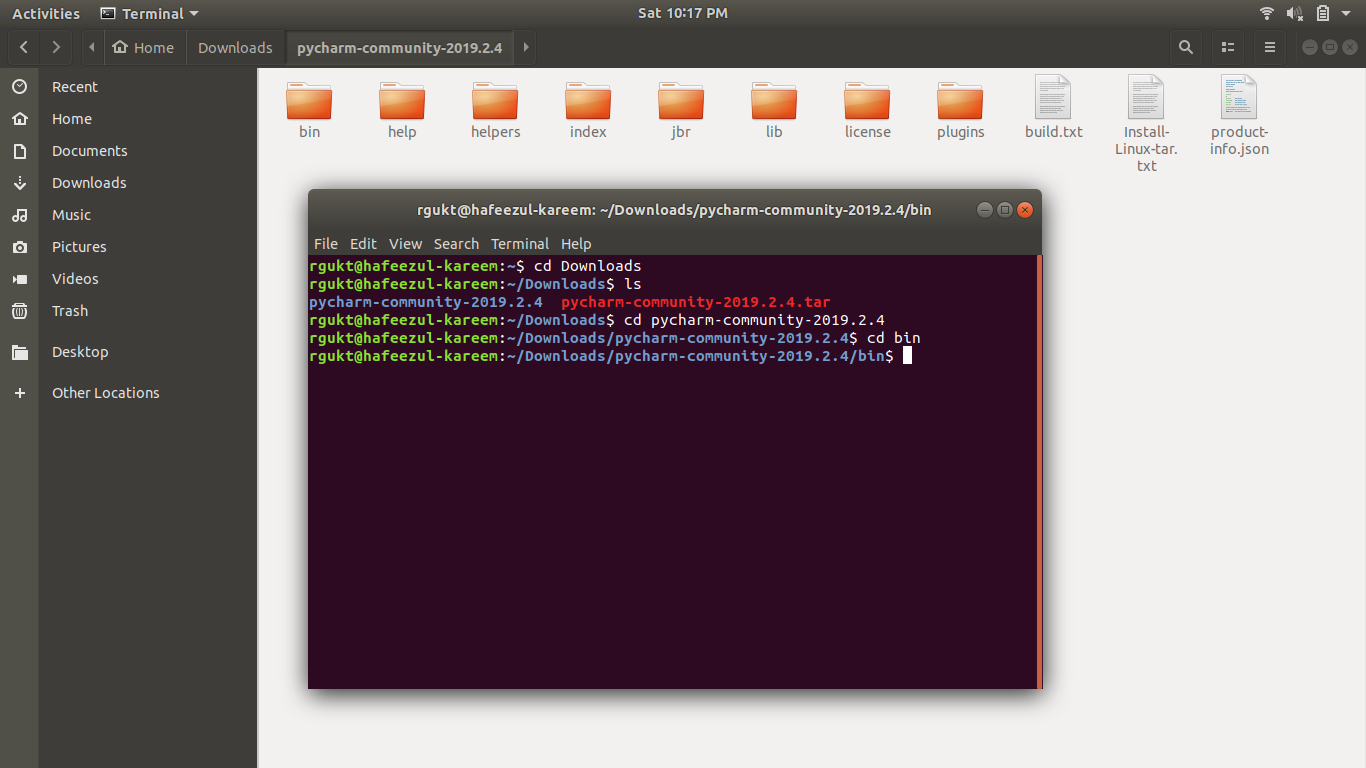Click the Wi-Fi status icon

[x=1267, y=14]
